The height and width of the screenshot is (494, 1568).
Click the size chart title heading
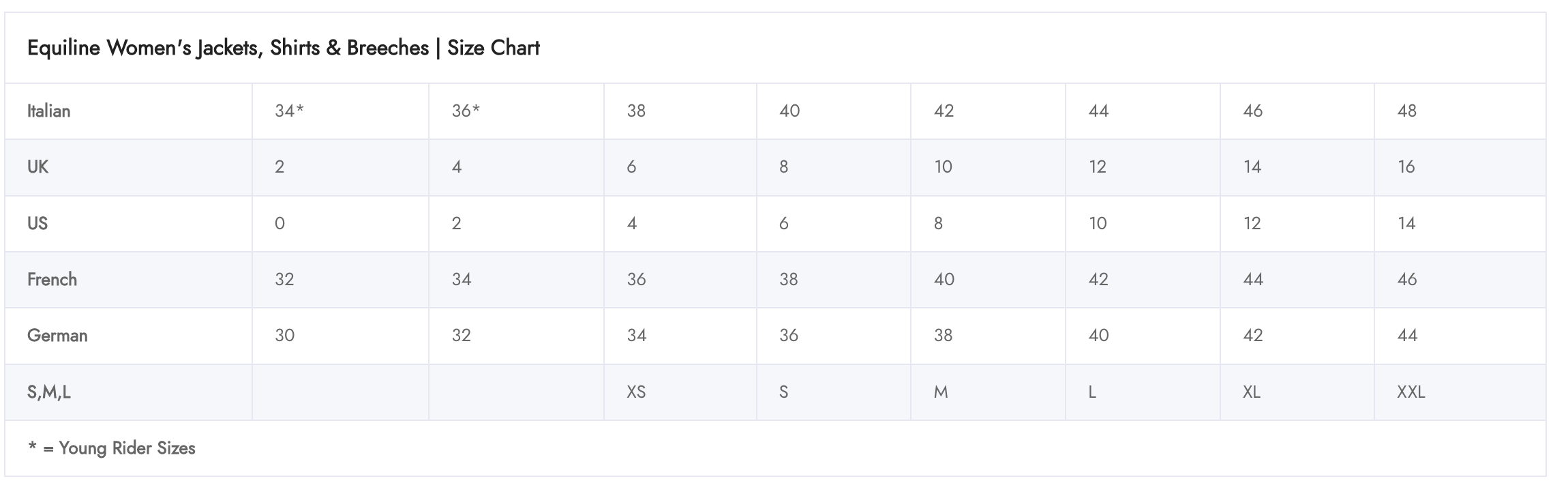(x=283, y=48)
